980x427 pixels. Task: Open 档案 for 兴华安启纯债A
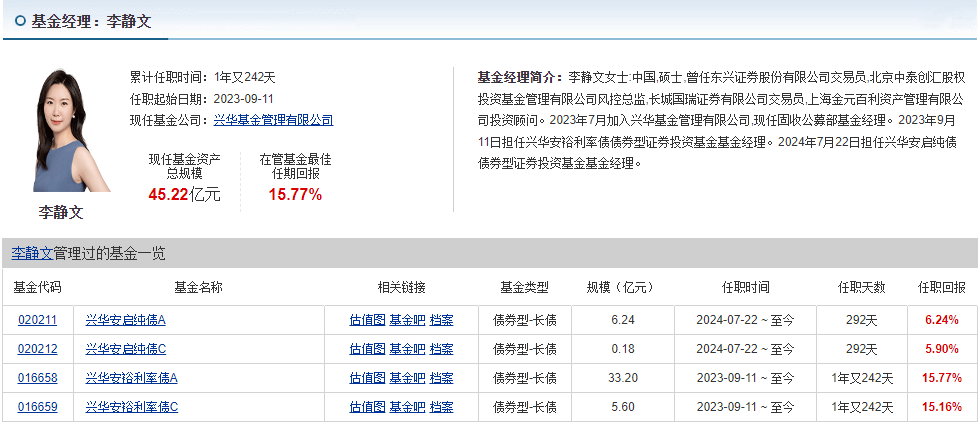442,320
